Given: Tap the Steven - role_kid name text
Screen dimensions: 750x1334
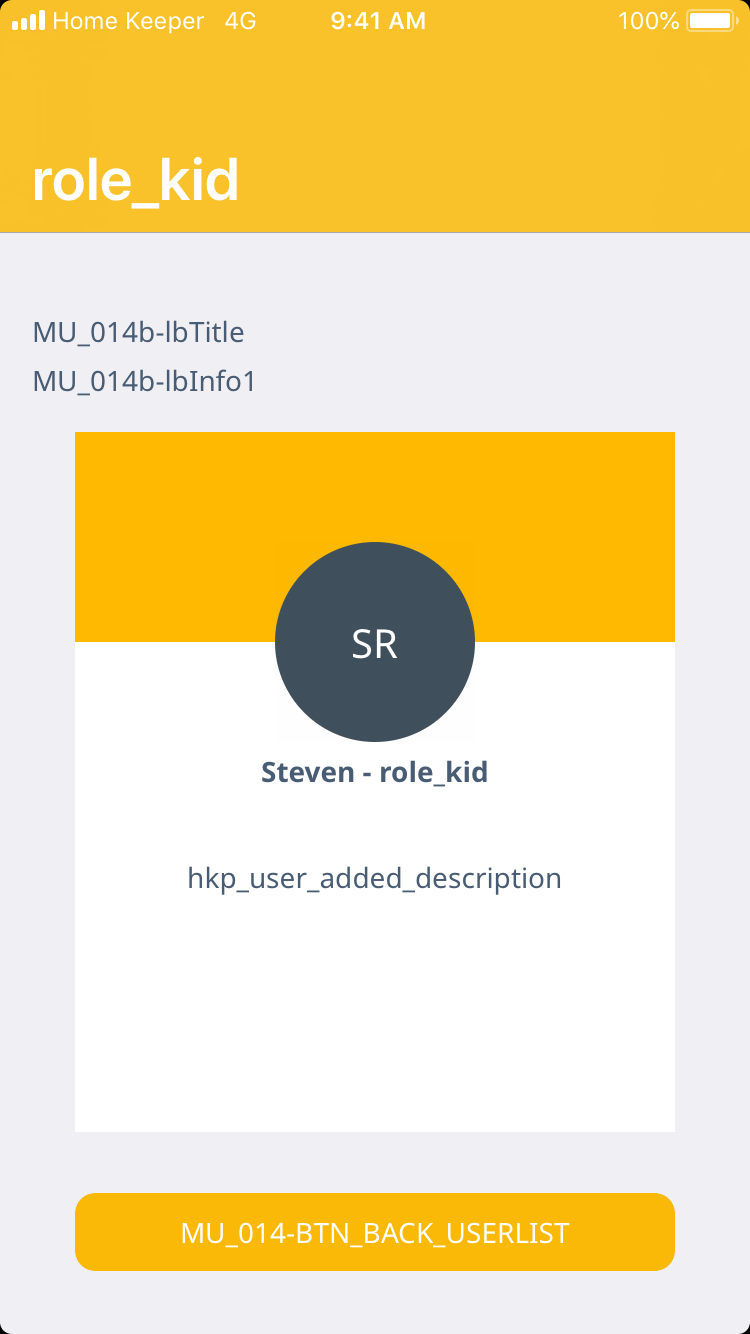Looking at the screenshot, I should coord(375,772).
